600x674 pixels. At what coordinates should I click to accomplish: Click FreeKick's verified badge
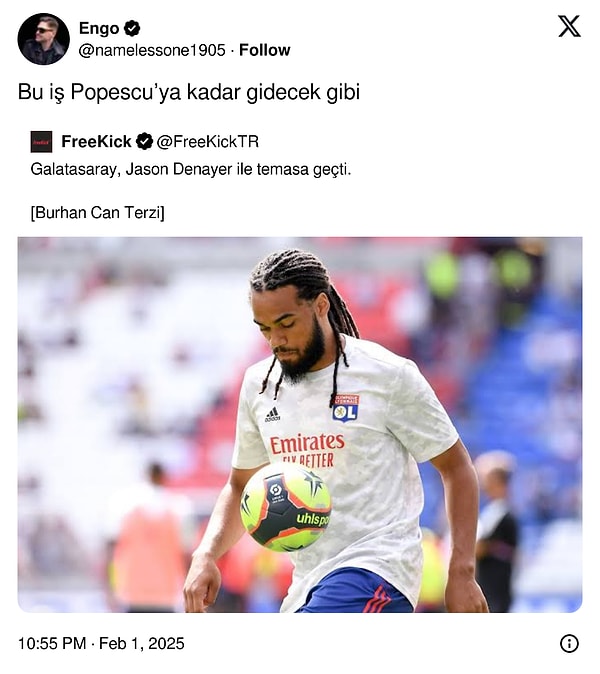click(x=144, y=141)
